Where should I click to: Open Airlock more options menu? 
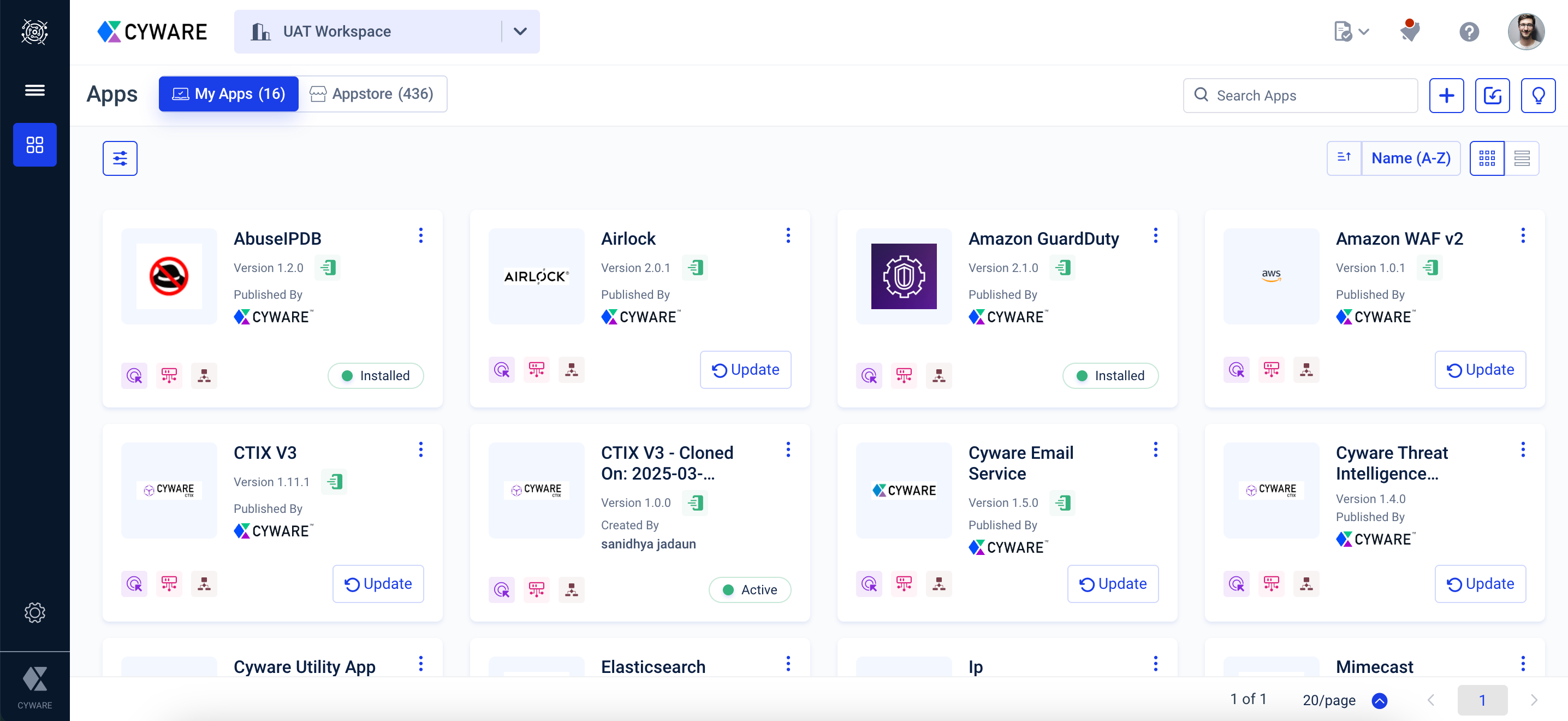point(788,235)
